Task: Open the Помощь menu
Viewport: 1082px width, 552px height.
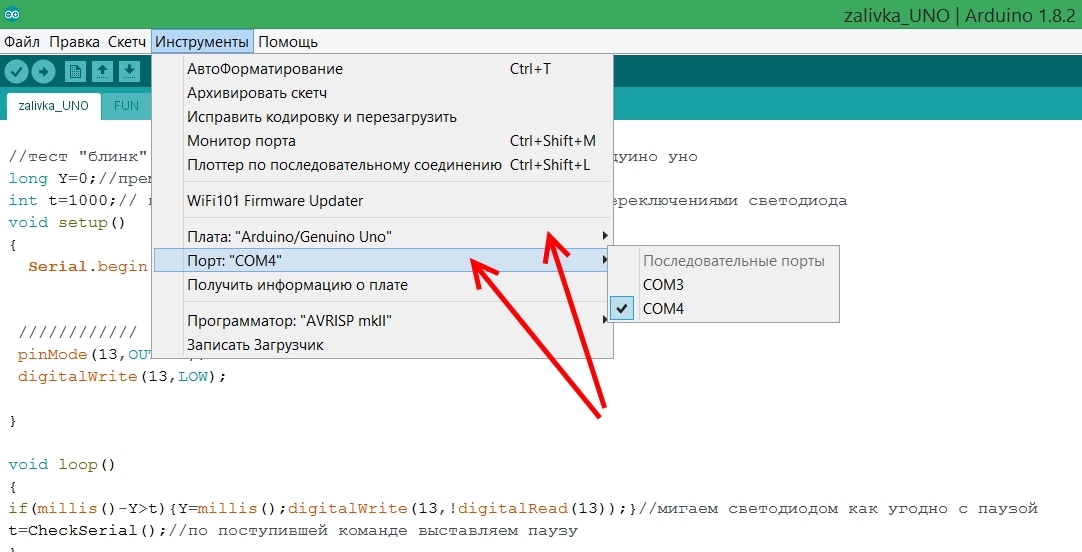Action: [288, 42]
